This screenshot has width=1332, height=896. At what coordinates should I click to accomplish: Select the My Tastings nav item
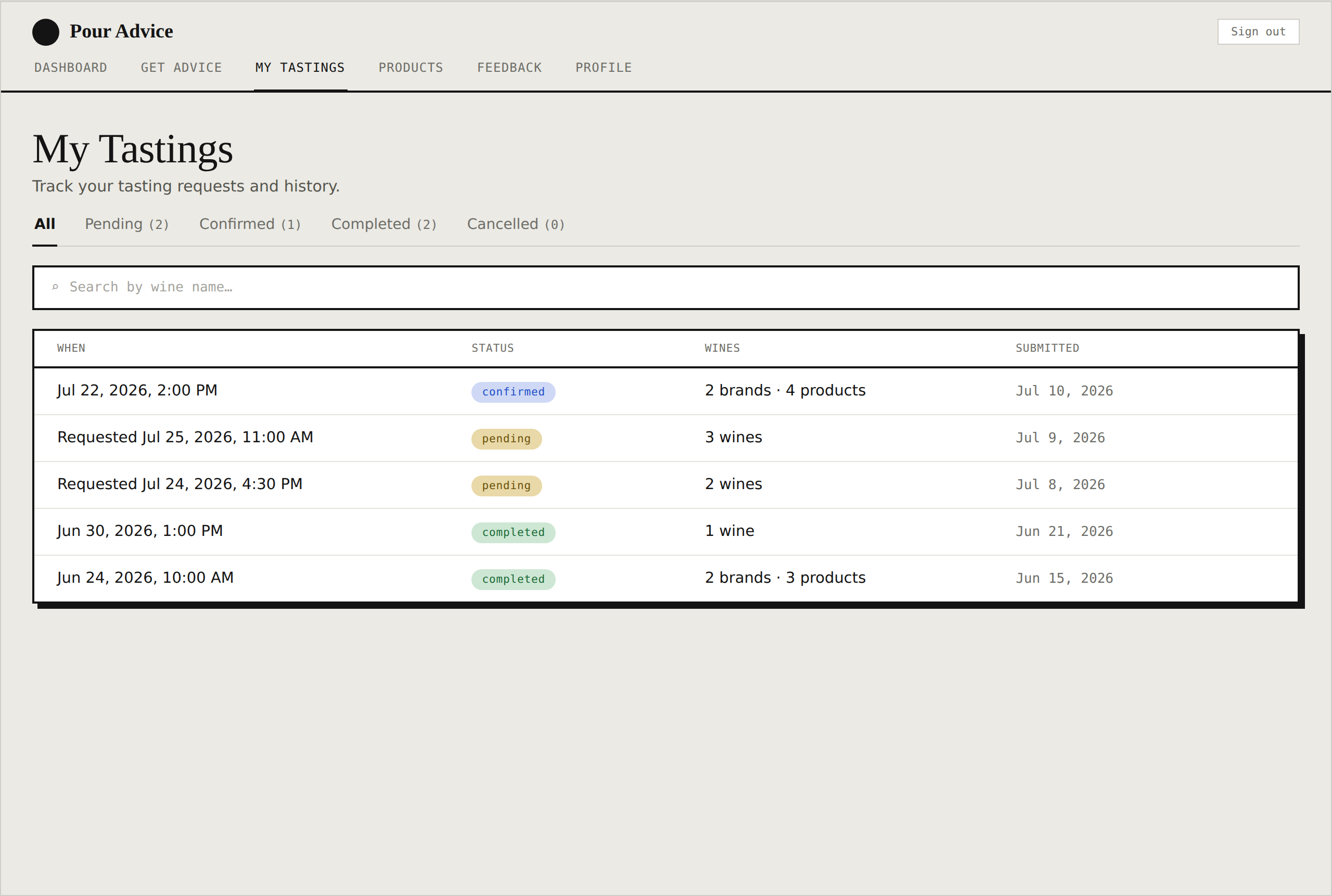300,68
